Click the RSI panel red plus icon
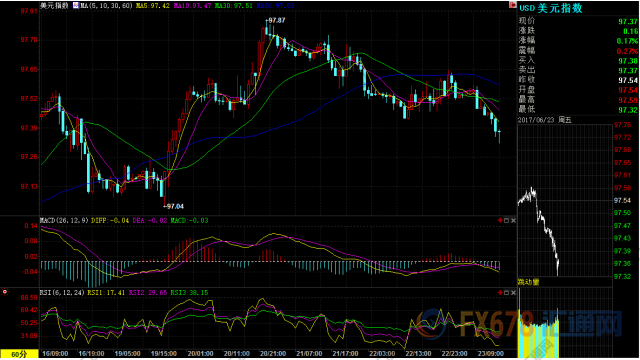The height and width of the screenshot is (360, 640). 500,293
